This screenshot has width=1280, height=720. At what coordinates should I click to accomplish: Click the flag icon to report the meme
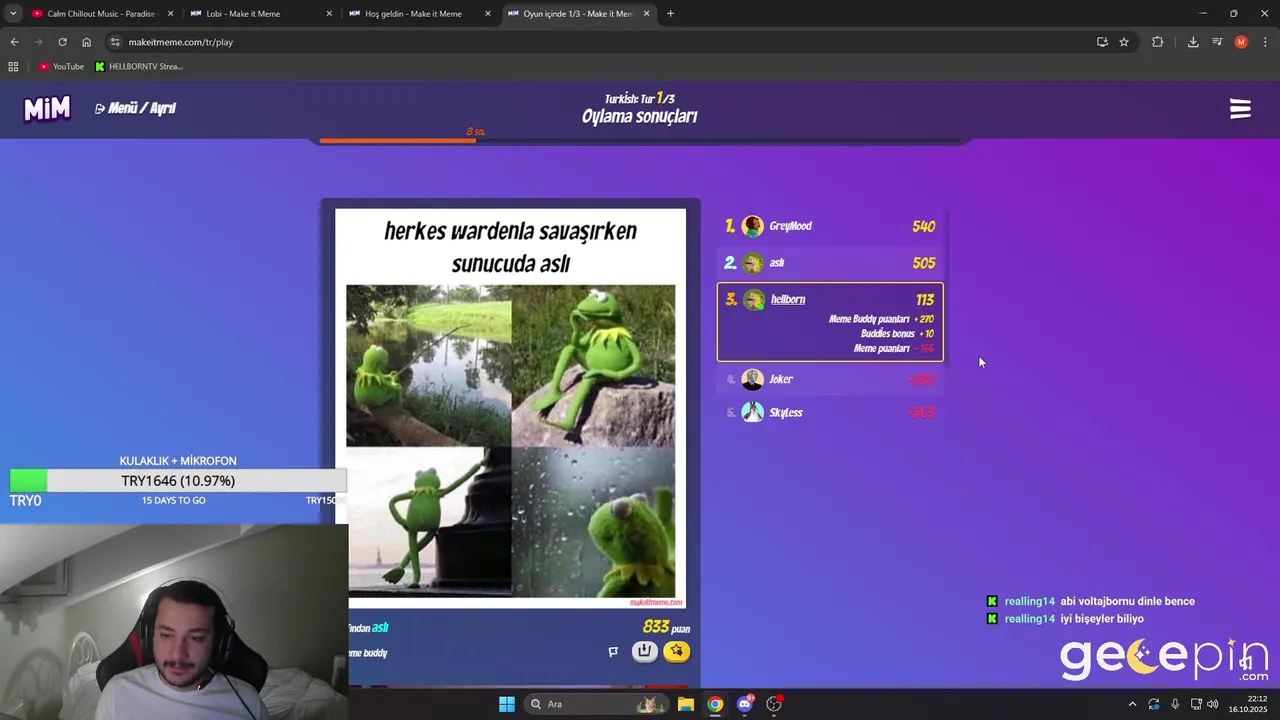pos(613,652)
